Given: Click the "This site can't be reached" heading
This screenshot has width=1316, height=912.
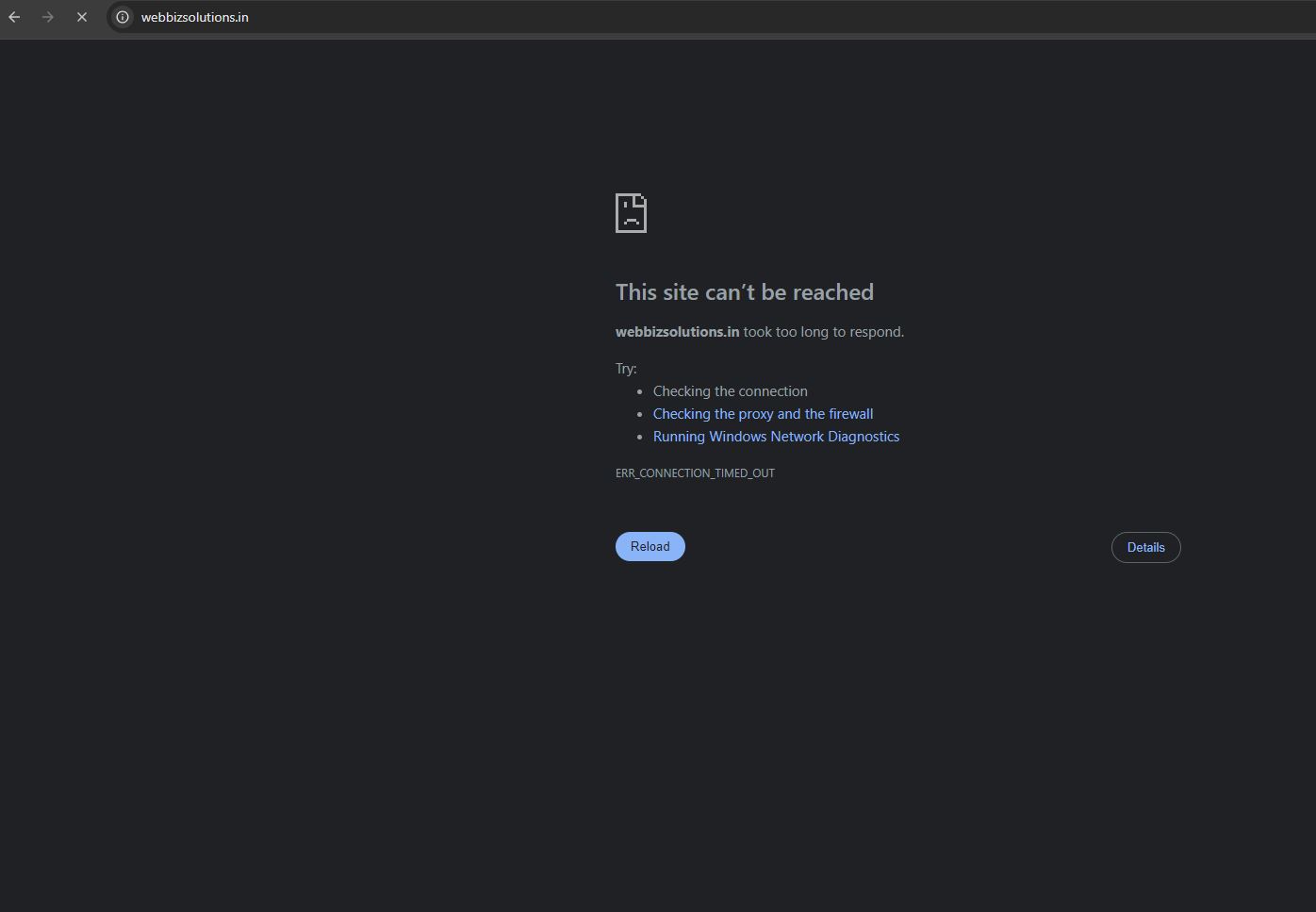Looking at the screenshot, I should pyautogui.click(x=744, y=292).
